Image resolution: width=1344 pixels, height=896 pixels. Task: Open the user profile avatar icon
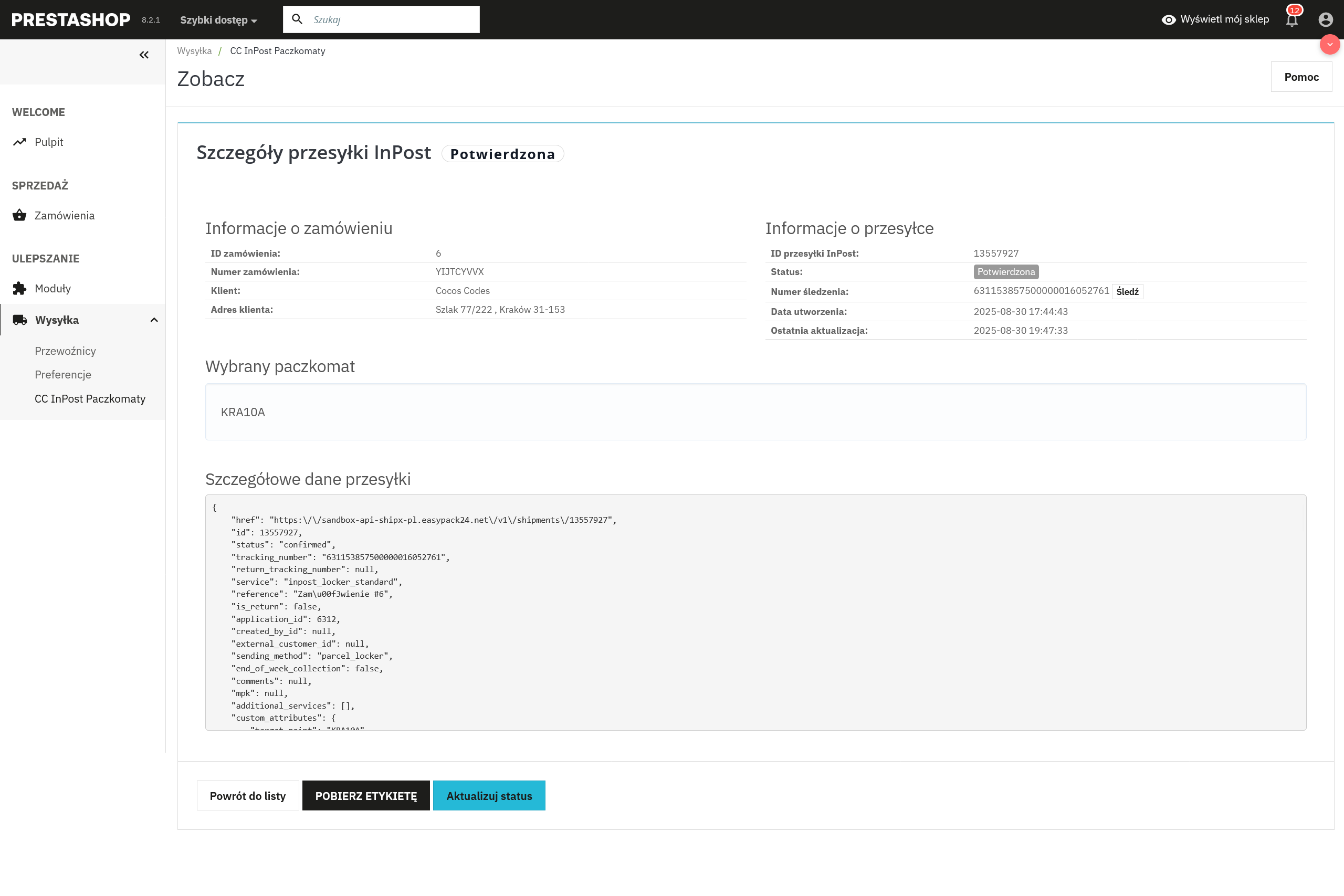point(1325,20)
